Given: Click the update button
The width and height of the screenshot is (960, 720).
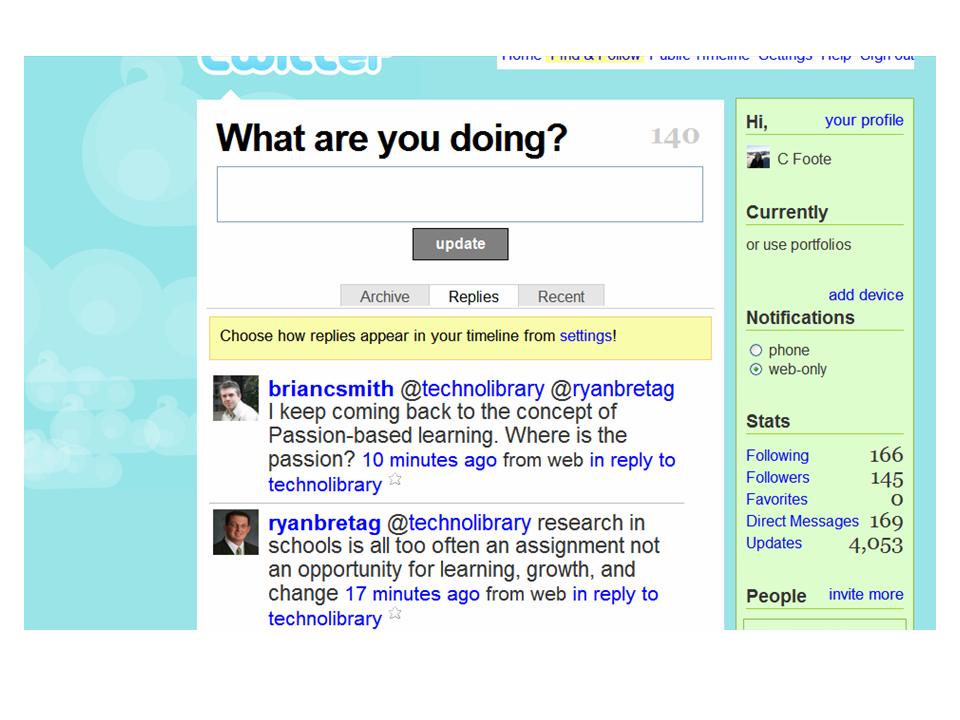Looking at the screenshot, I should point(460,244).
